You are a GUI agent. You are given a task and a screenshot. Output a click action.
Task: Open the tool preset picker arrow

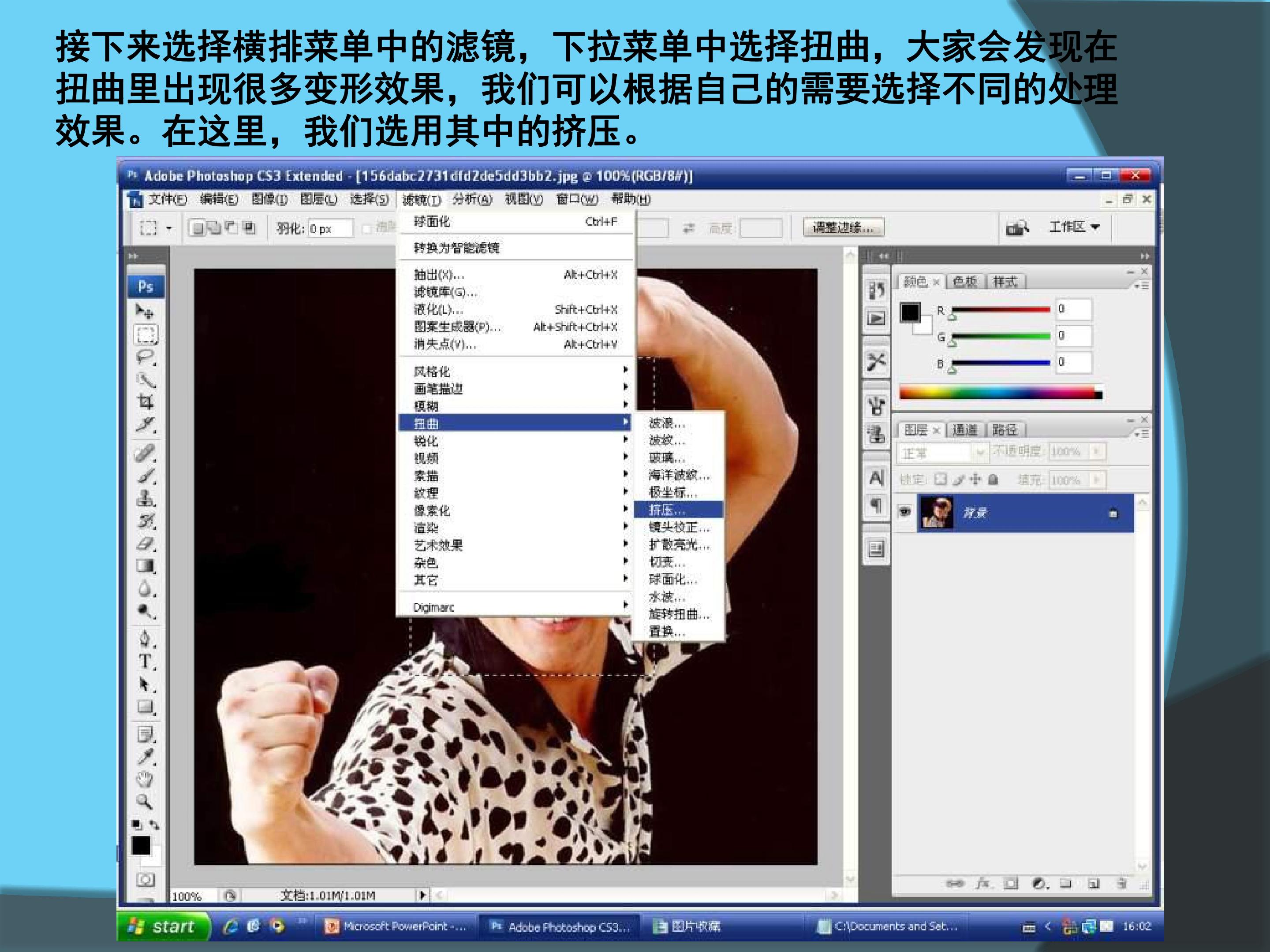tap(169, 228)
